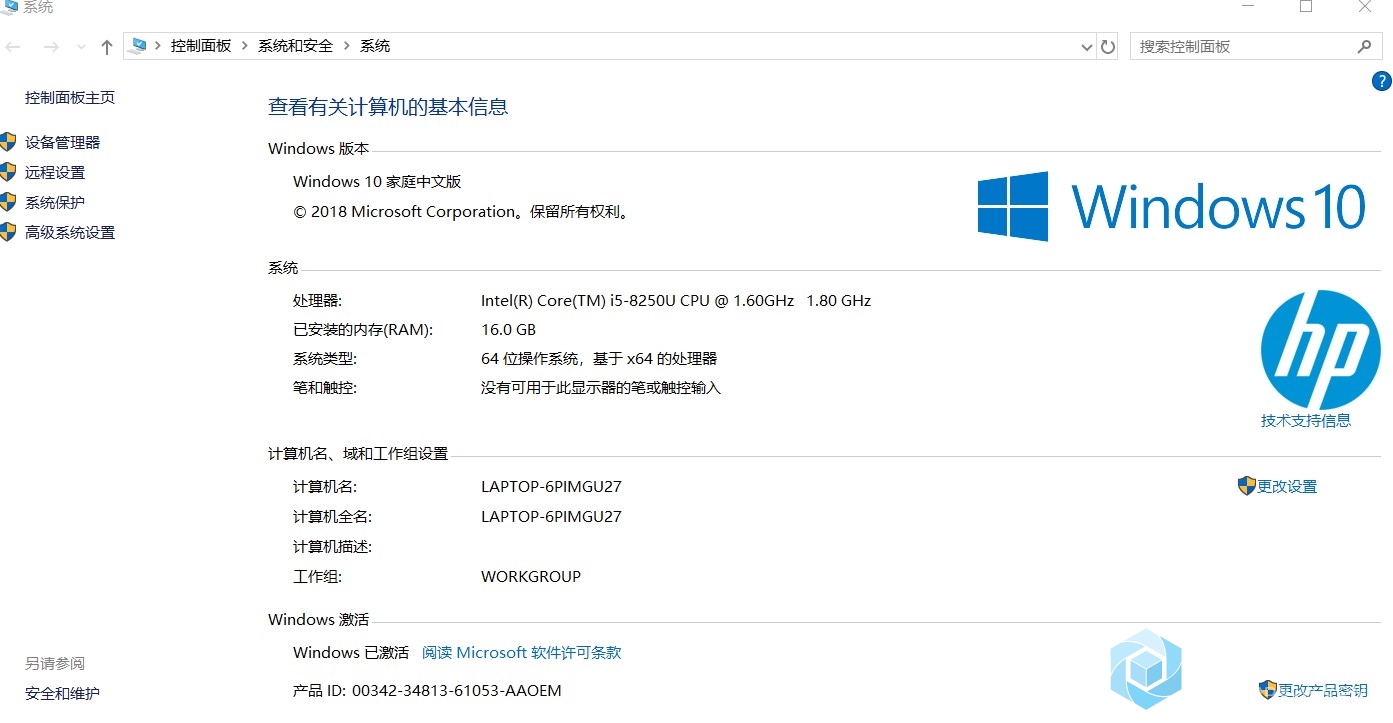Click the shield icon next to 高级系统设置

pyautogui.click(x=8, y=232)
